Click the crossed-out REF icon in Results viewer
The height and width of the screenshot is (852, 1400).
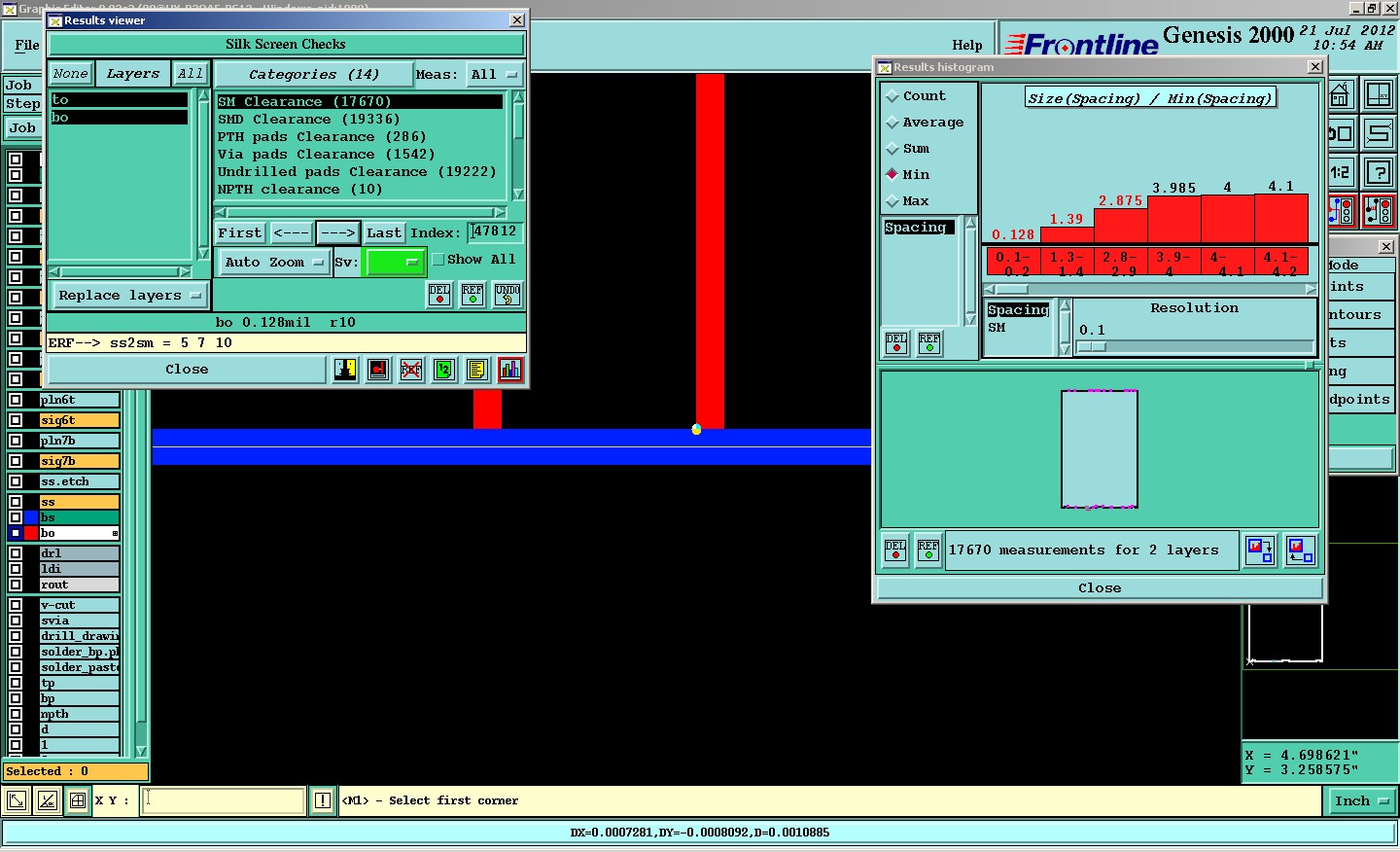point(411,370)
